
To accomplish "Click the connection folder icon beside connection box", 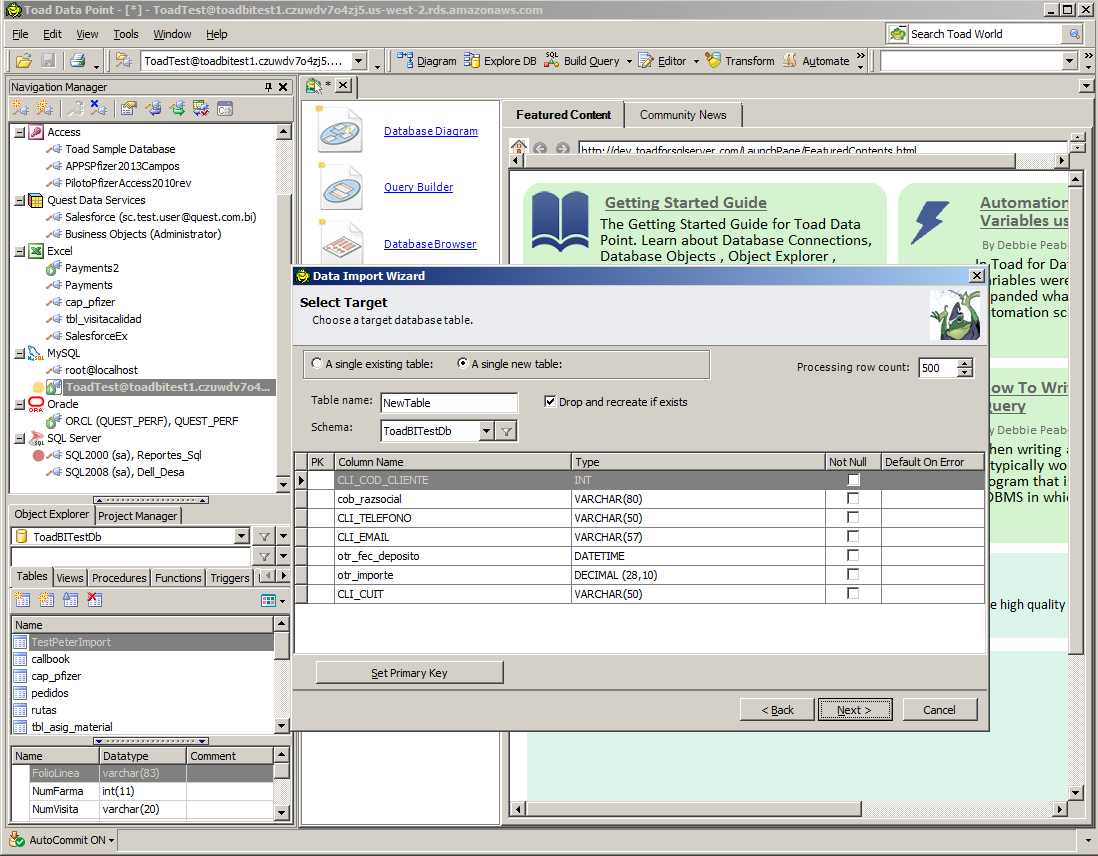I will 124,61.
